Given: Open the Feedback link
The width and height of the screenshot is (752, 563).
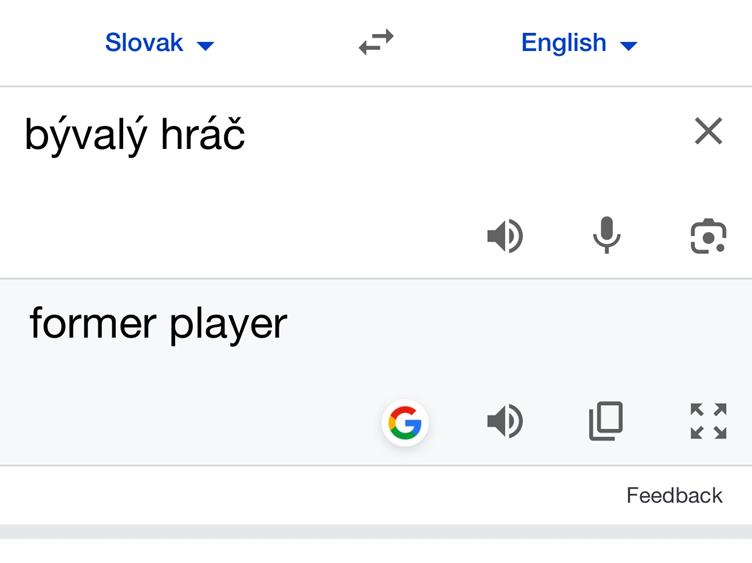Looking at the screenshot, I should (x=674, y=495).
